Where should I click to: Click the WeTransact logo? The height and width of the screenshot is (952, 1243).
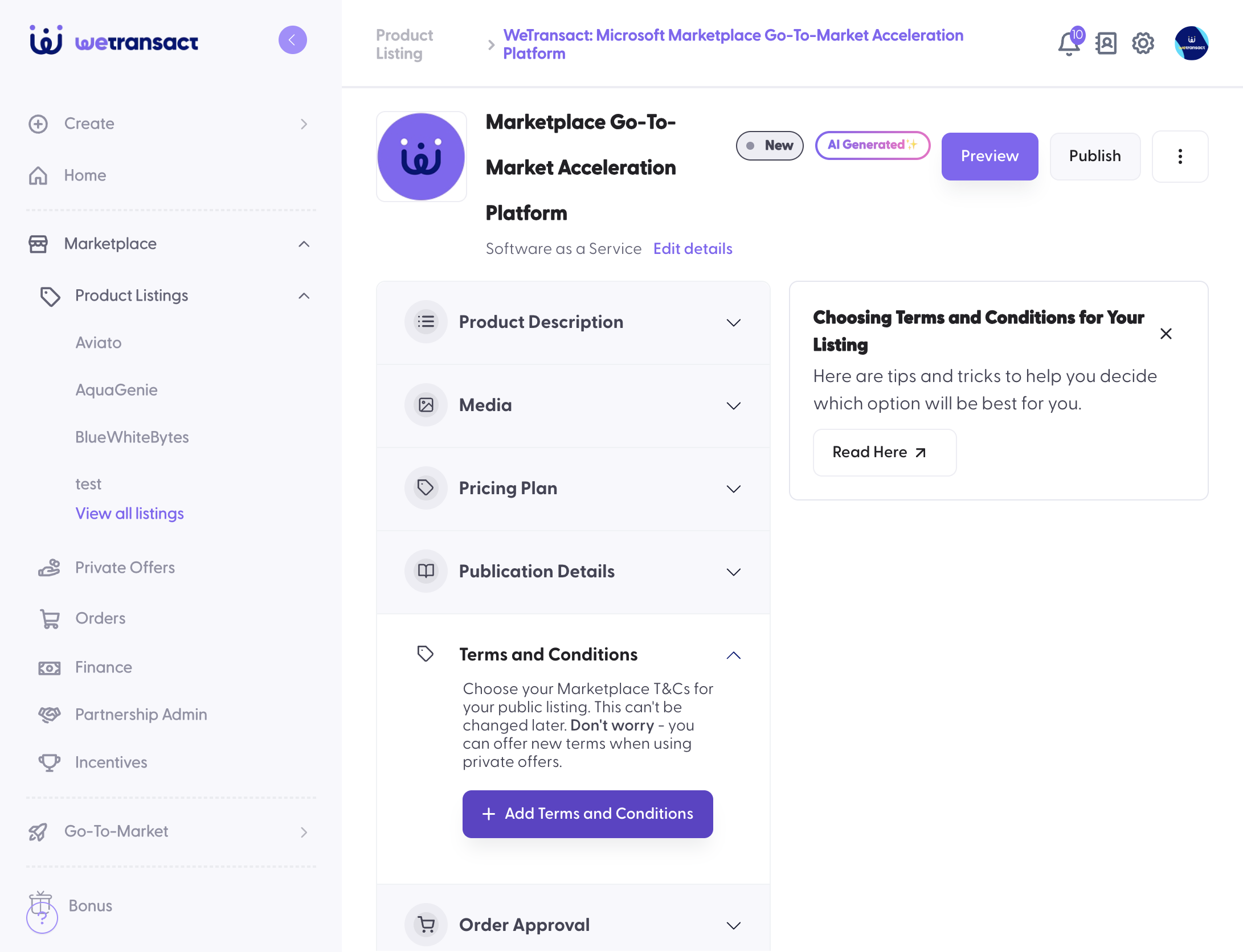point(114,40)
